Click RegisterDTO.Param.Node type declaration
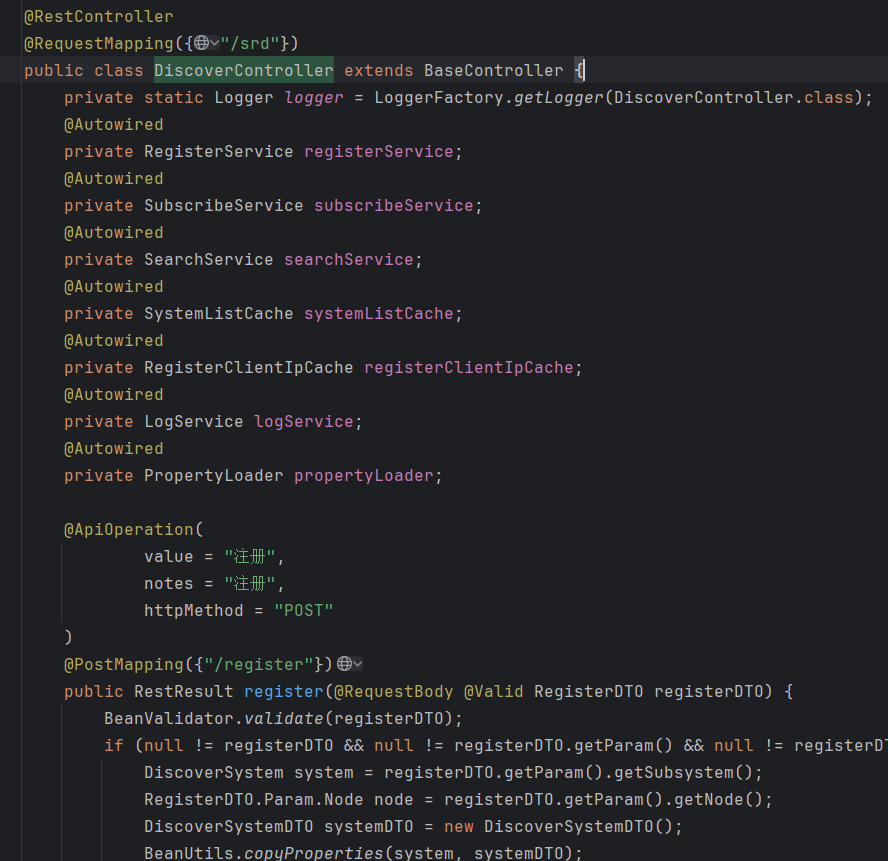This screenshot has height=861, width=888. point(254,799)
